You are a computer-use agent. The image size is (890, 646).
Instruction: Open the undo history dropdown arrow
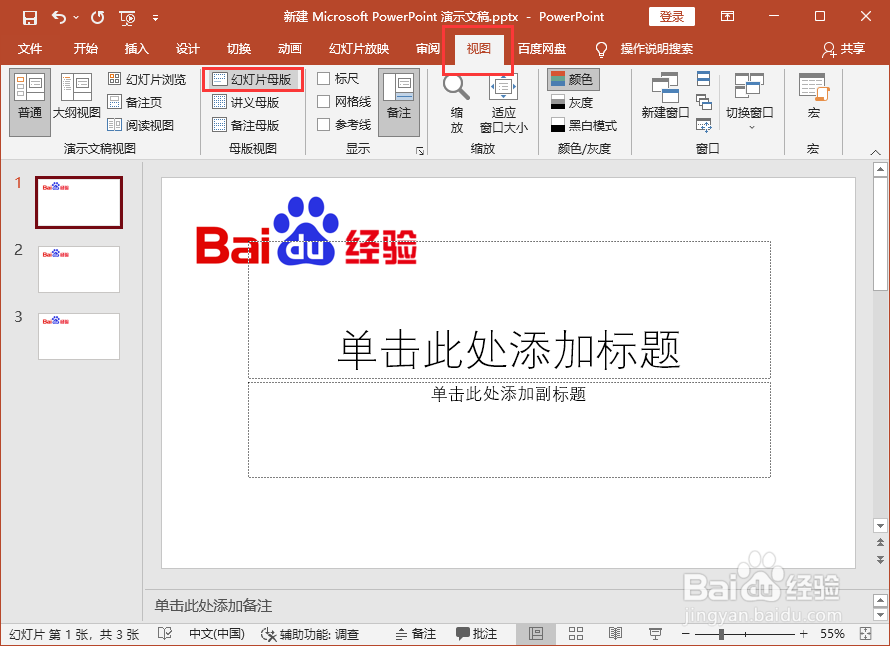pos(76,18)
